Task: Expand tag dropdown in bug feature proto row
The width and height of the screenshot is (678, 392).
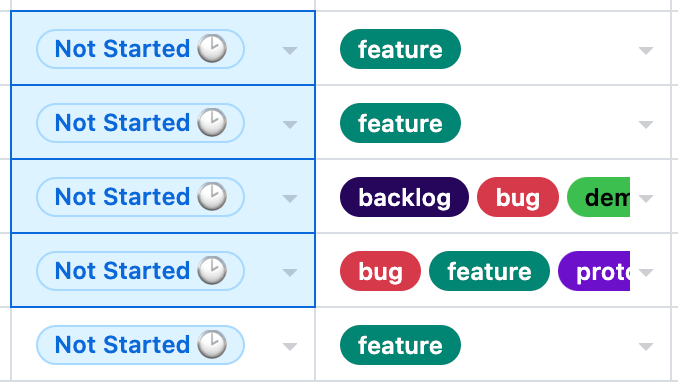Action: coord(646,272)
